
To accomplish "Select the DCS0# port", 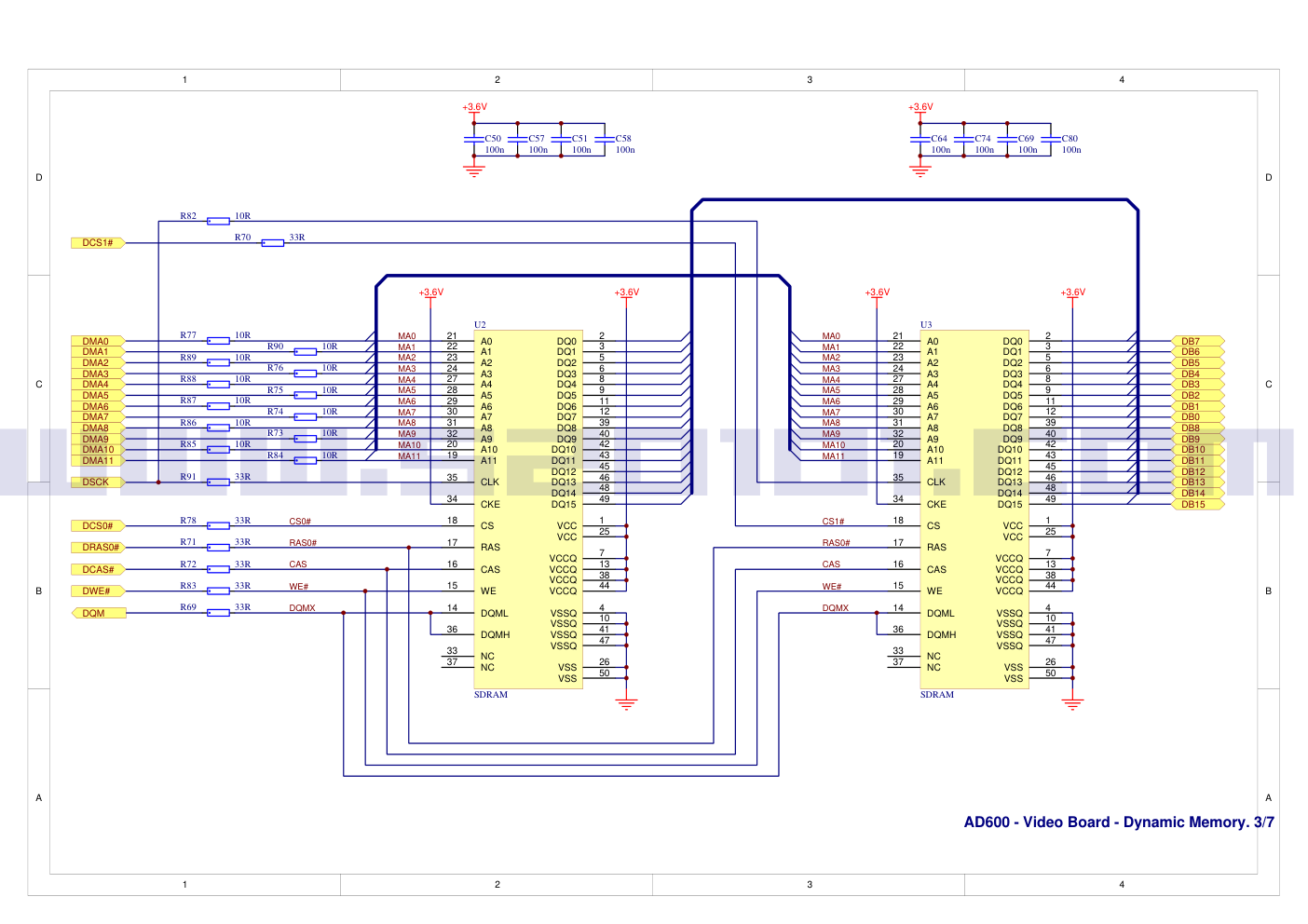I will 98,526.
